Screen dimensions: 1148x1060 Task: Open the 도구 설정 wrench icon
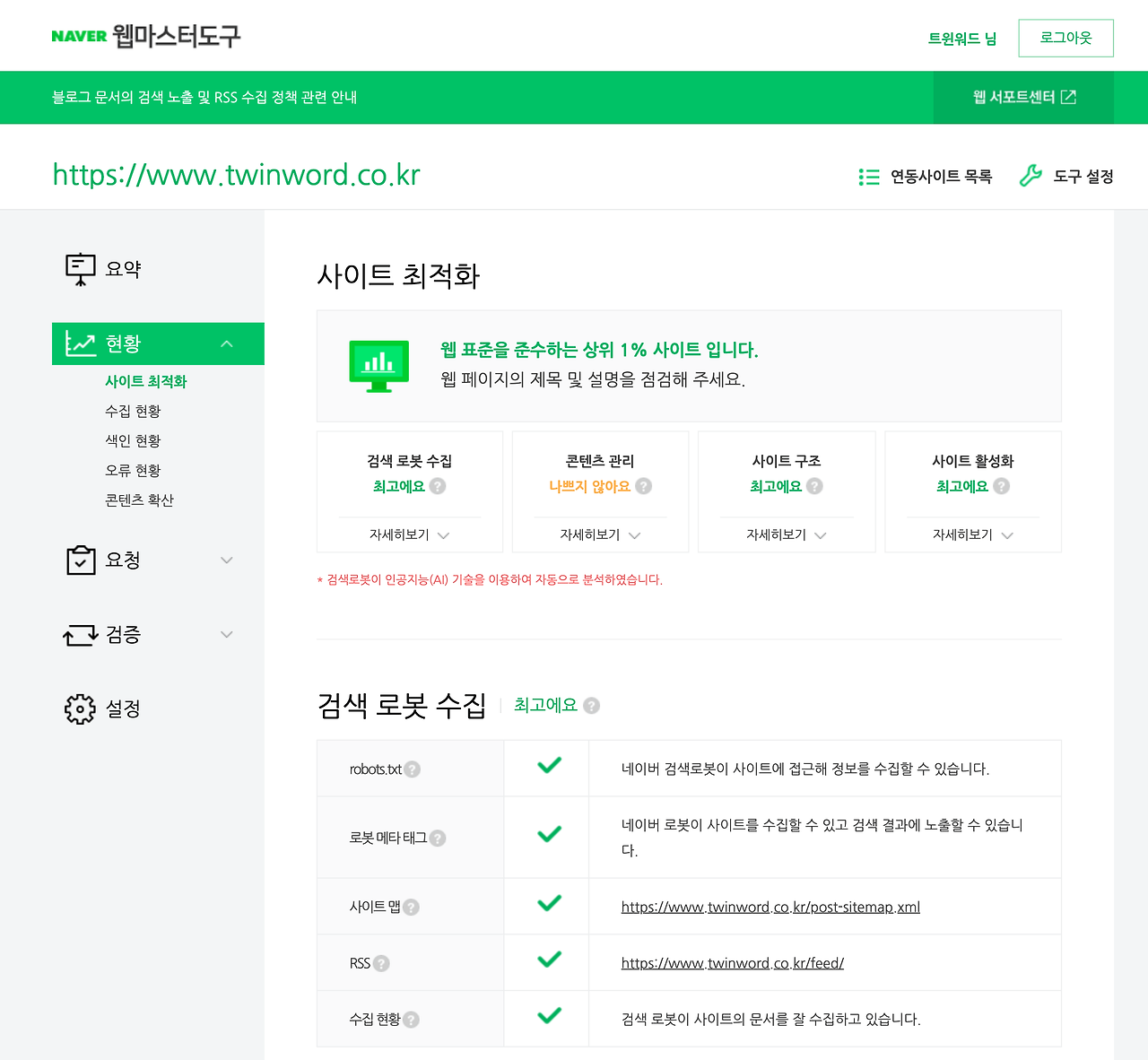pyautogui.click(x=1031, y=176)
